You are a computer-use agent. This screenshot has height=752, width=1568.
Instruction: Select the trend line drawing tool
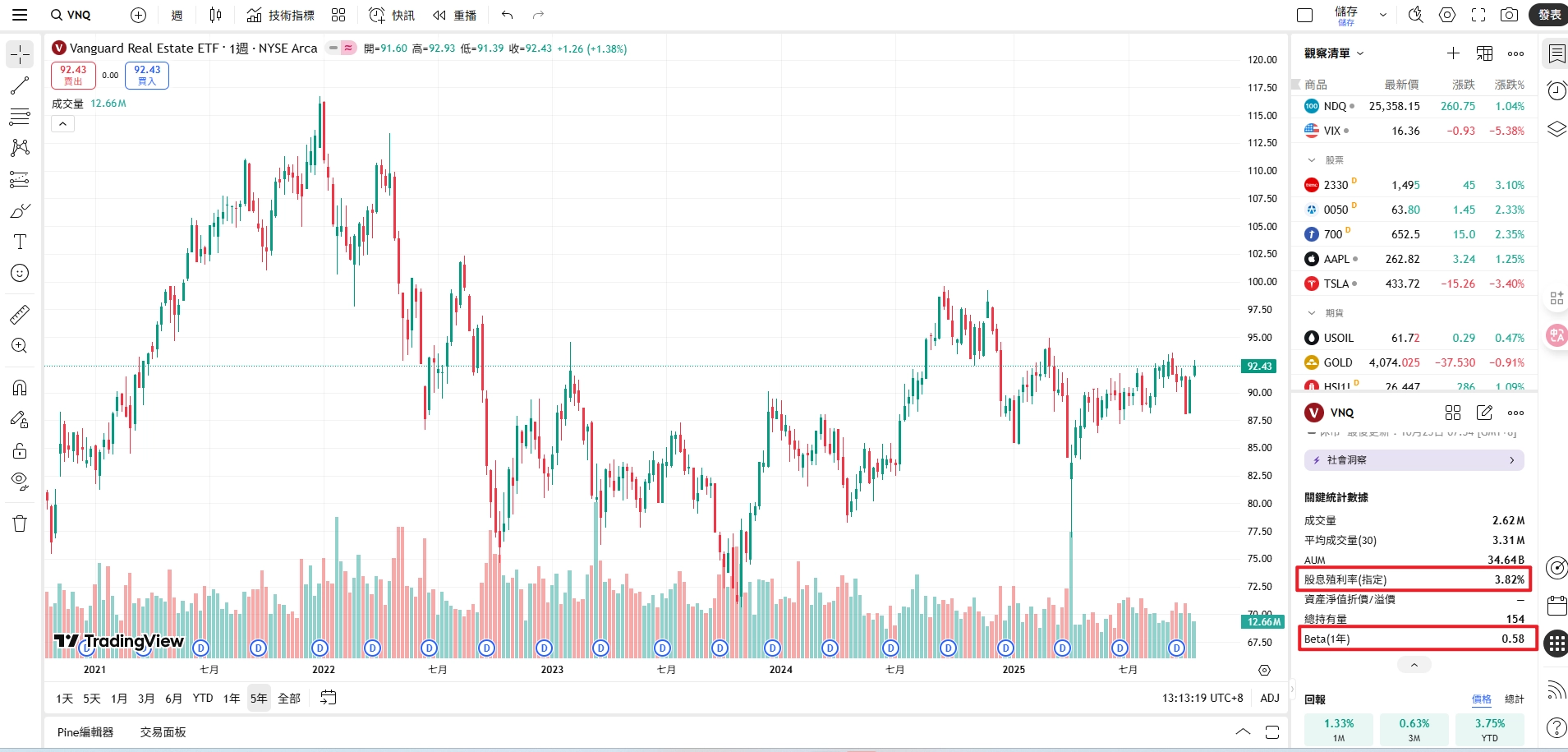(x=20, y=85)
